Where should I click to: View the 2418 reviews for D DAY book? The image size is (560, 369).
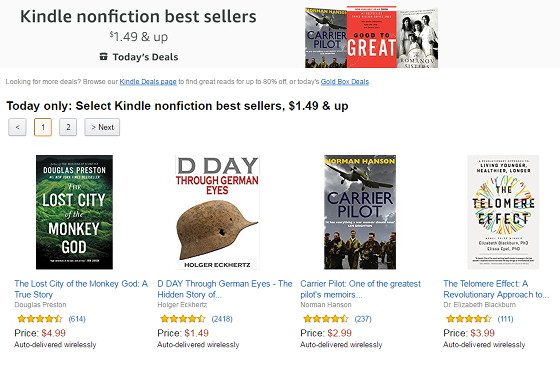[222, 319]
